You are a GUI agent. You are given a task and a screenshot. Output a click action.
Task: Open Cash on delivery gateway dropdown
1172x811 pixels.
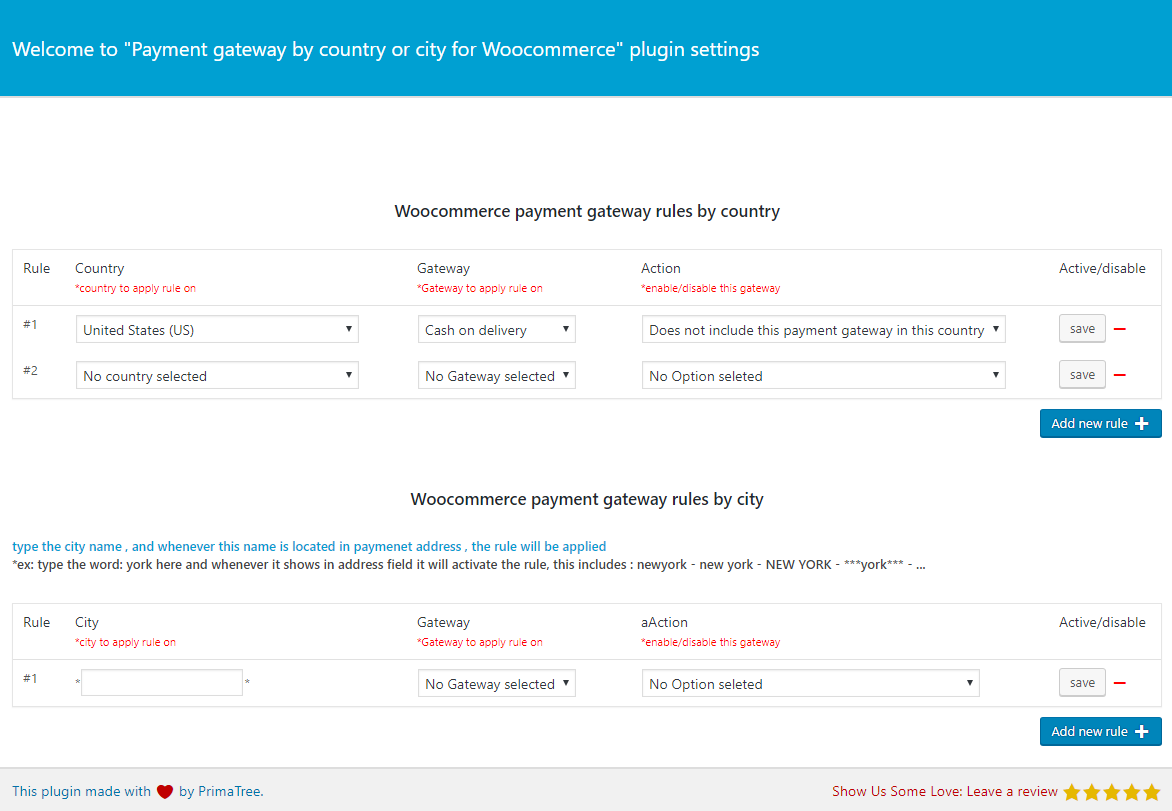point(496,329)
